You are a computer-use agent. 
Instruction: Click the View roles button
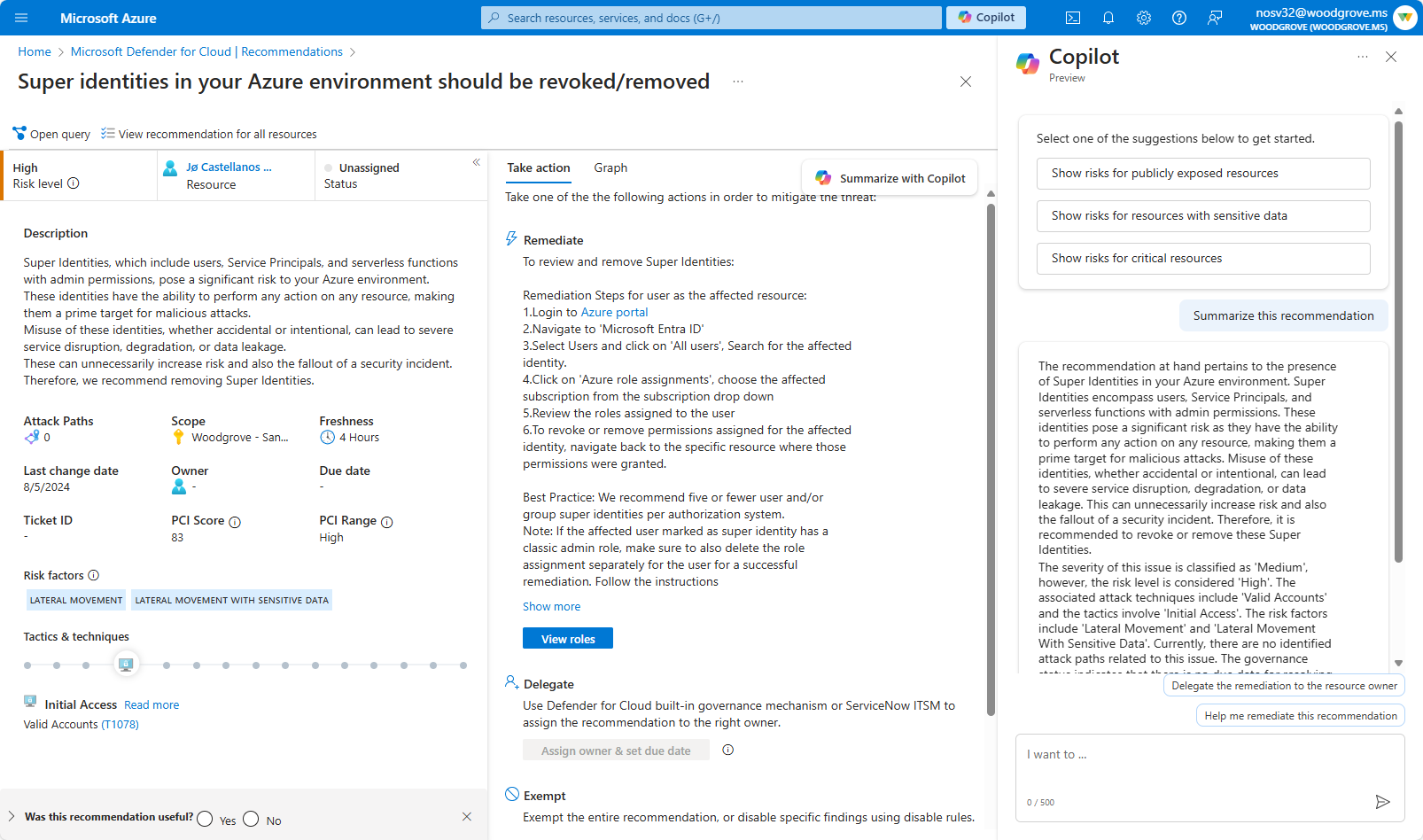(568, 639)
